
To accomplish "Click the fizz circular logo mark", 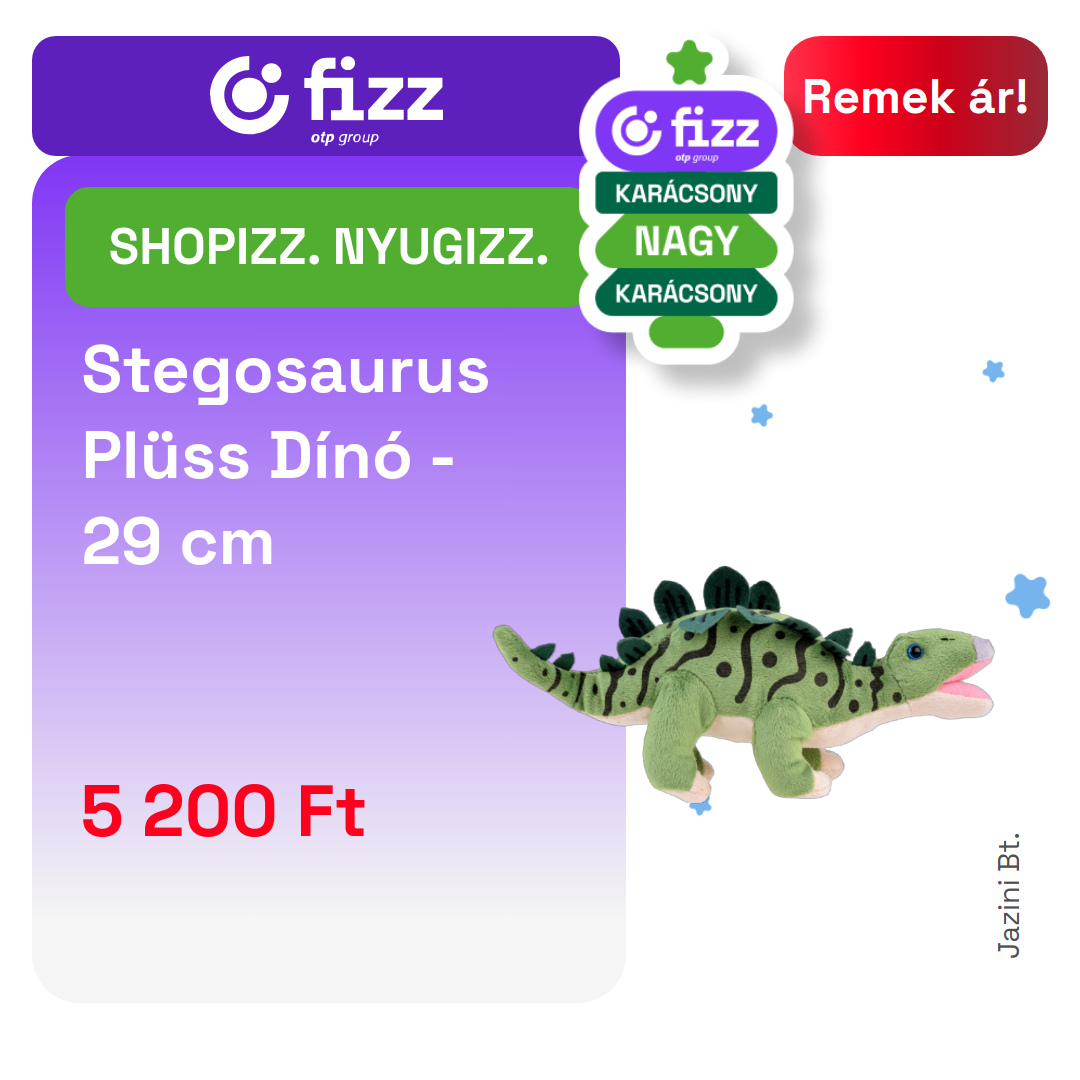I will click(x=249, y=94).
